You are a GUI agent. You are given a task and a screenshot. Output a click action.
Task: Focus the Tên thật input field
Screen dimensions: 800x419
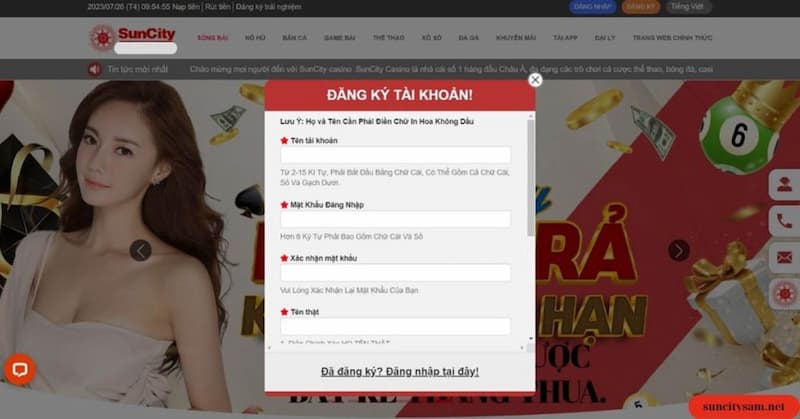click(x=395, y=326)
